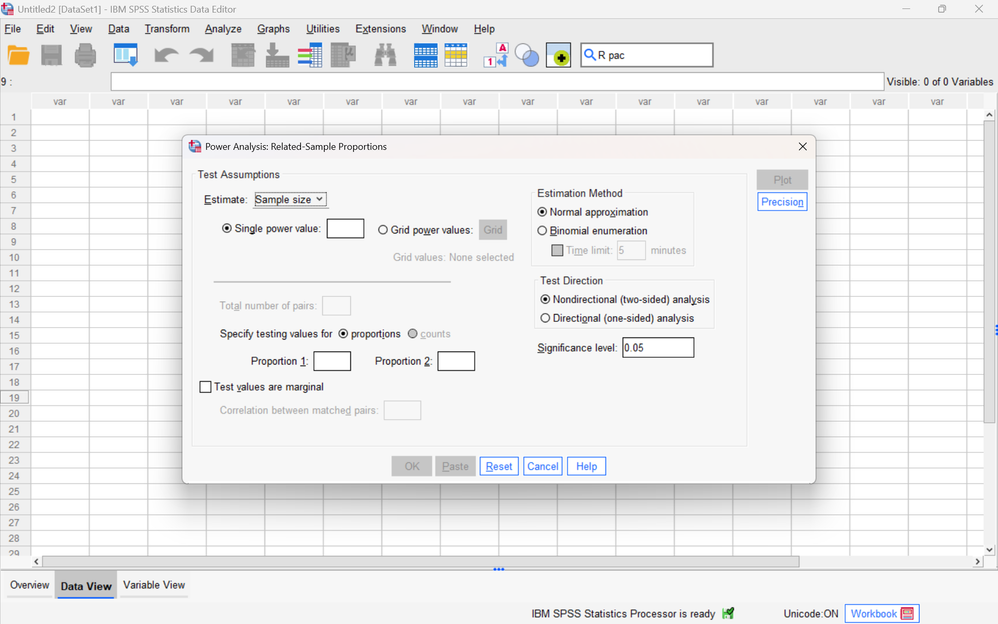
Task: Click the SPSS application icon in title bar
Action: (8, 9)
